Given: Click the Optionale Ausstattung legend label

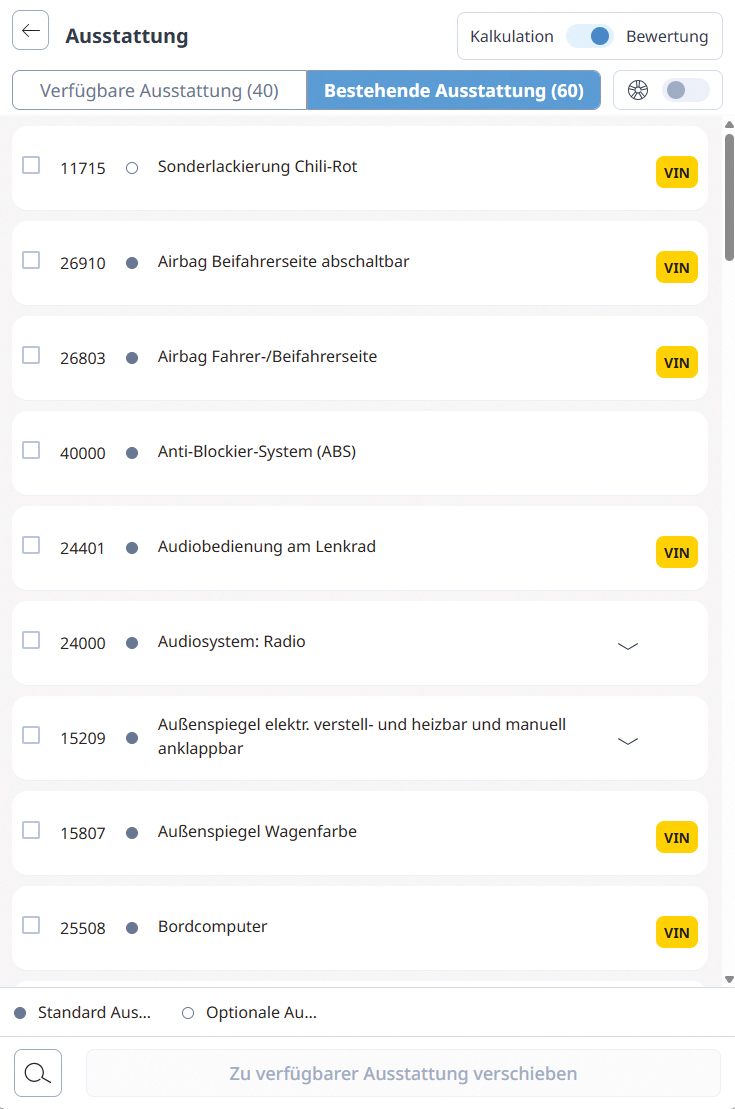Looking at the screenshot, I should [261, 1013].
